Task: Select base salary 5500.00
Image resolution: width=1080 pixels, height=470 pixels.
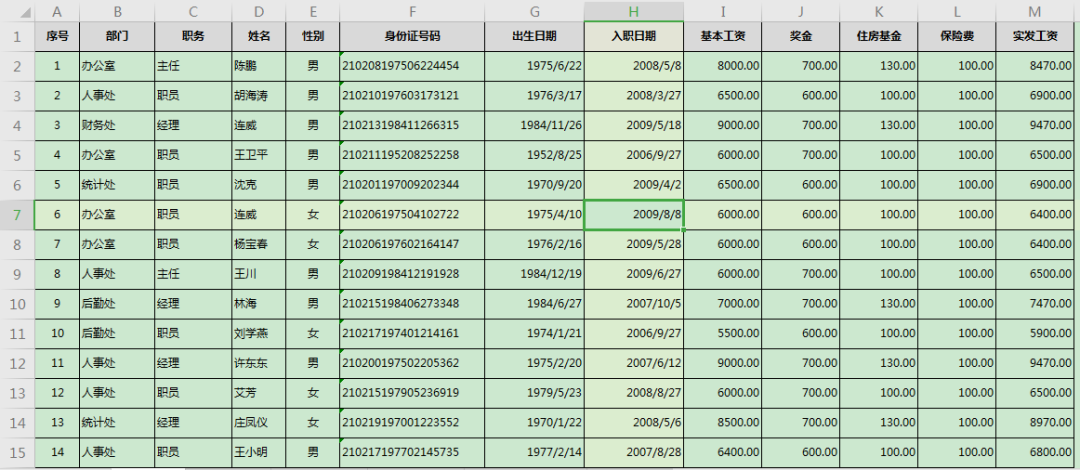Action: pos(723,333)
